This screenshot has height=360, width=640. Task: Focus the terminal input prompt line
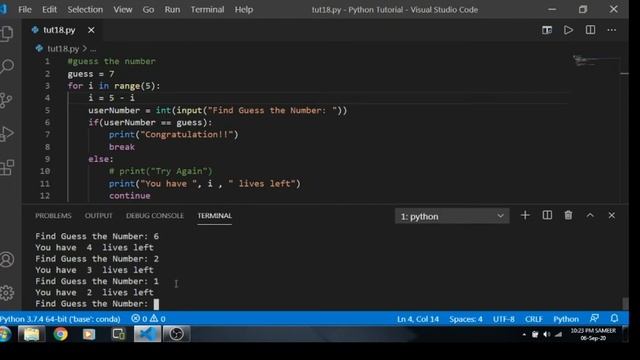(x=97, y=304)
